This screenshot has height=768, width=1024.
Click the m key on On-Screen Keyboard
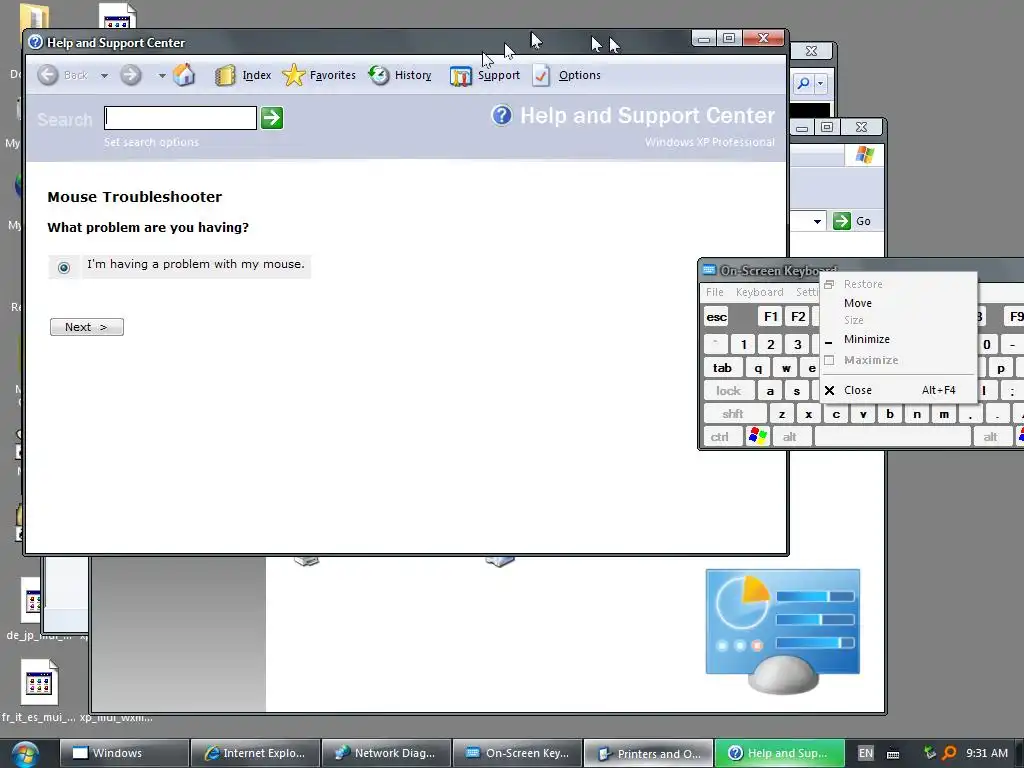944,414
